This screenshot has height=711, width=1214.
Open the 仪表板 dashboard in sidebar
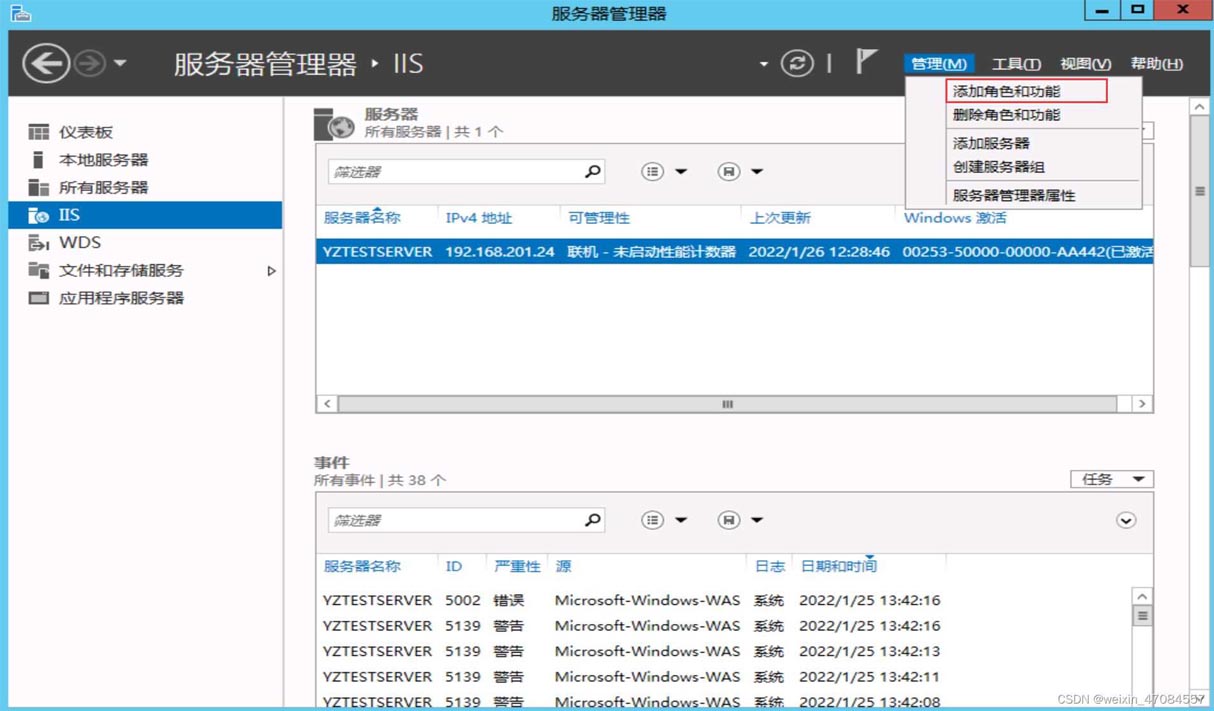click(85, 132)
